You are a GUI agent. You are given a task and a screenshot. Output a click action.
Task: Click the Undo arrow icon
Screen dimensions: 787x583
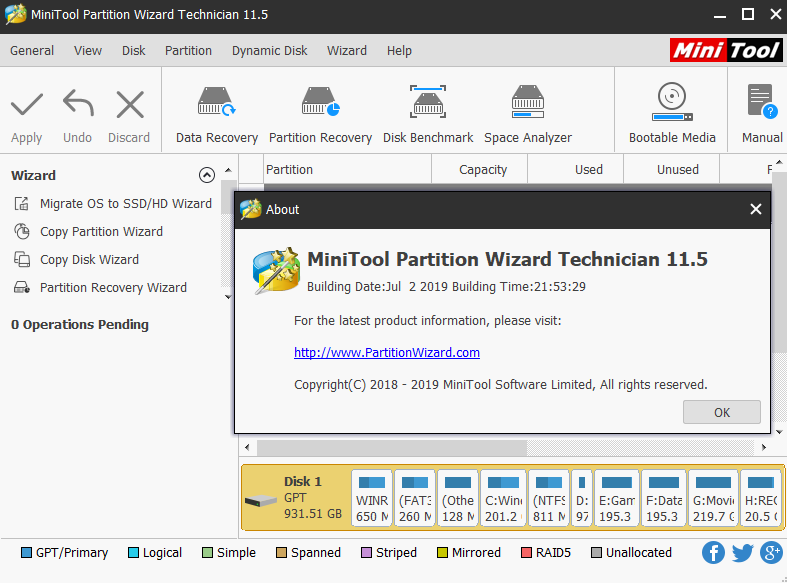[78, 104]
